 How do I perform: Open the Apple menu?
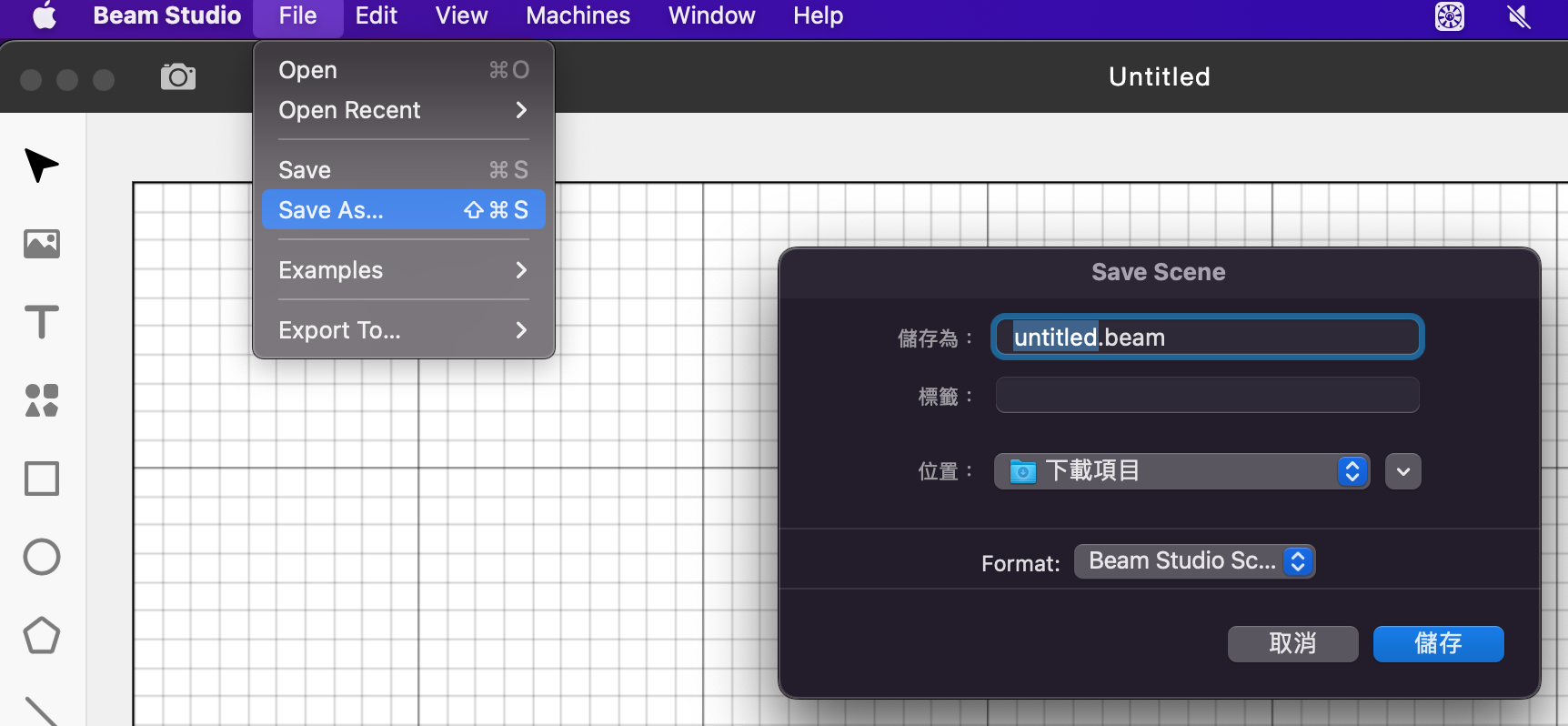[x=45, y=15]
